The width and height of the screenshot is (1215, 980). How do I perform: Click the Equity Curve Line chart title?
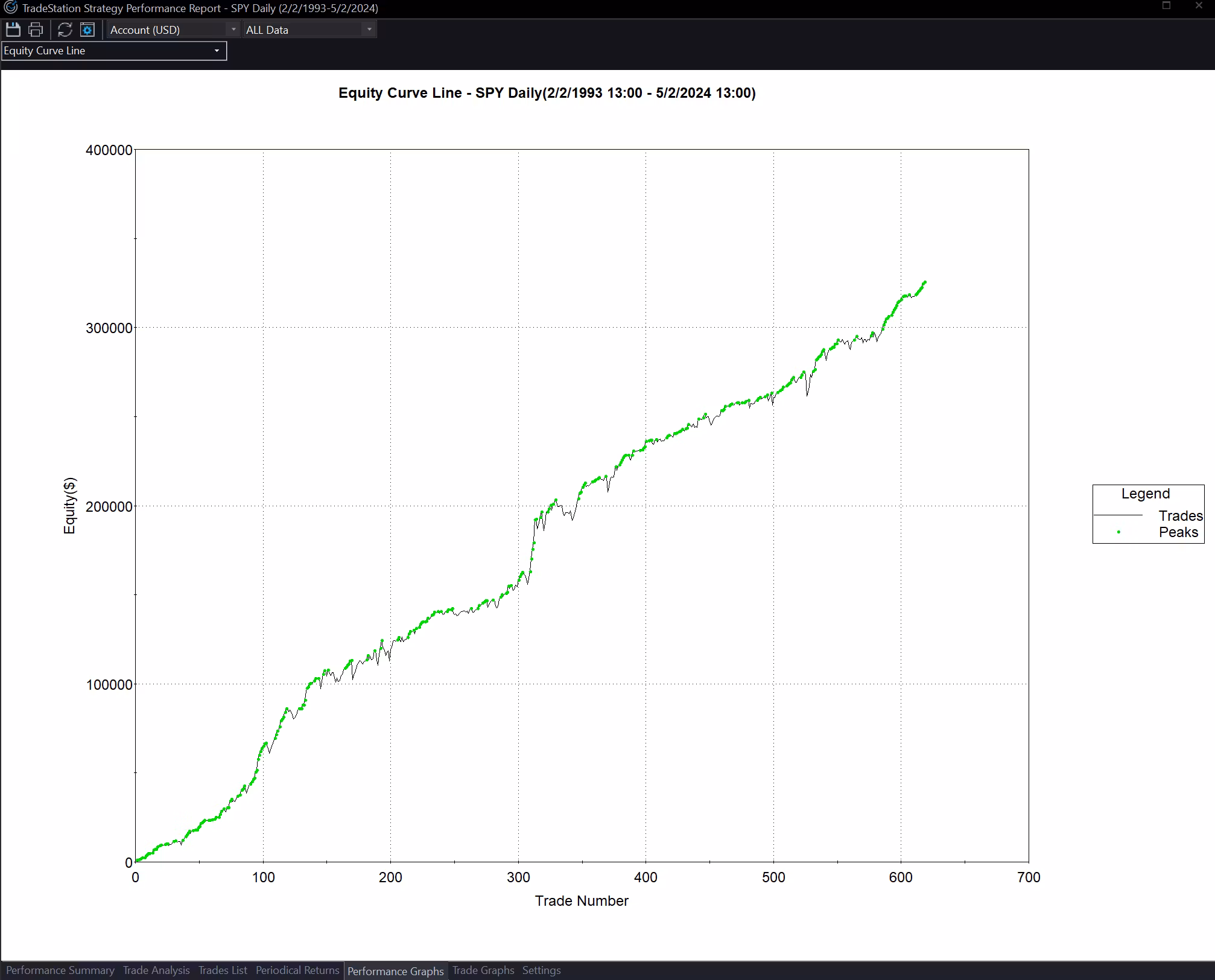coord(547,93)
